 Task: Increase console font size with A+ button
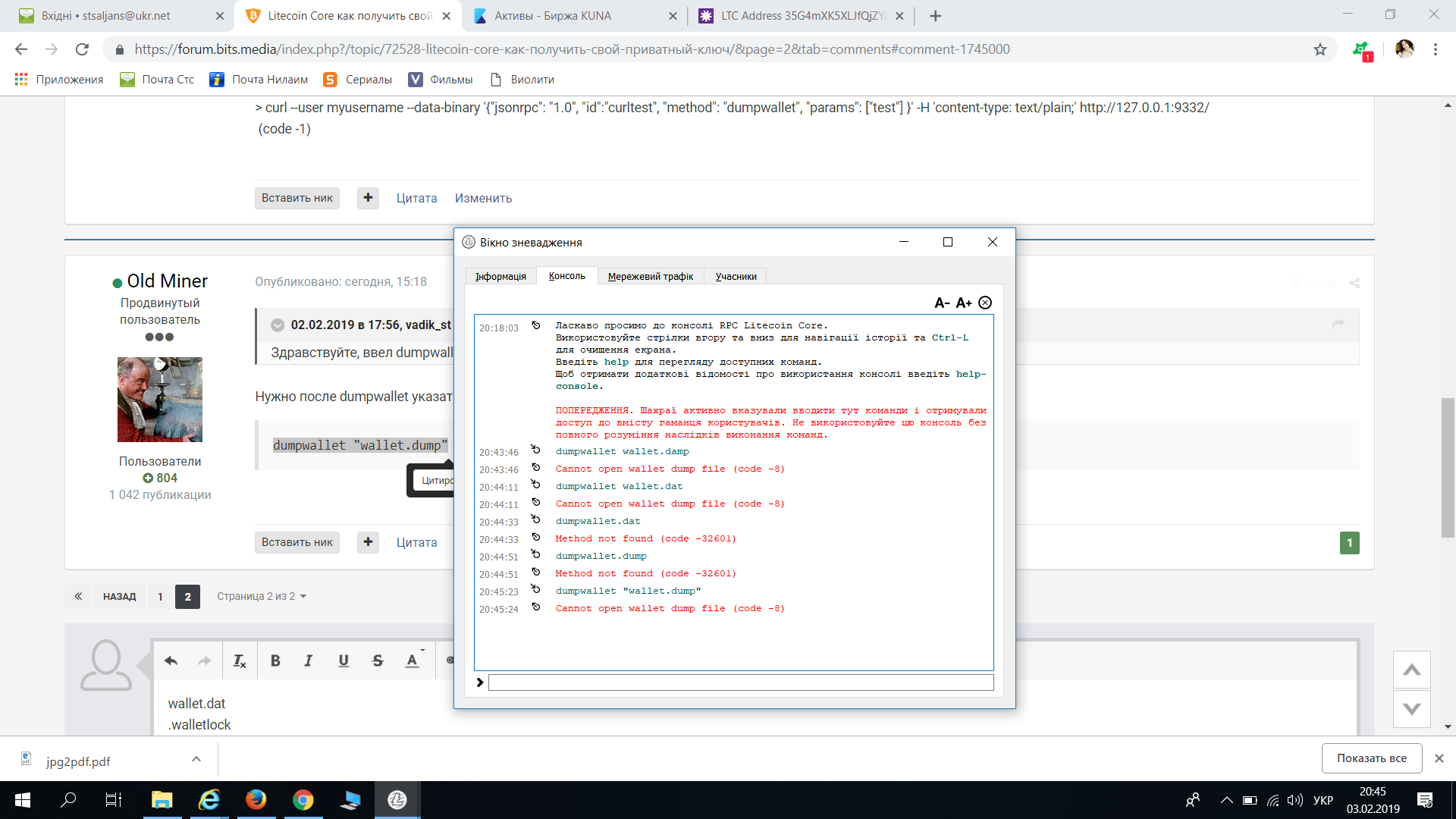point(963,303)
